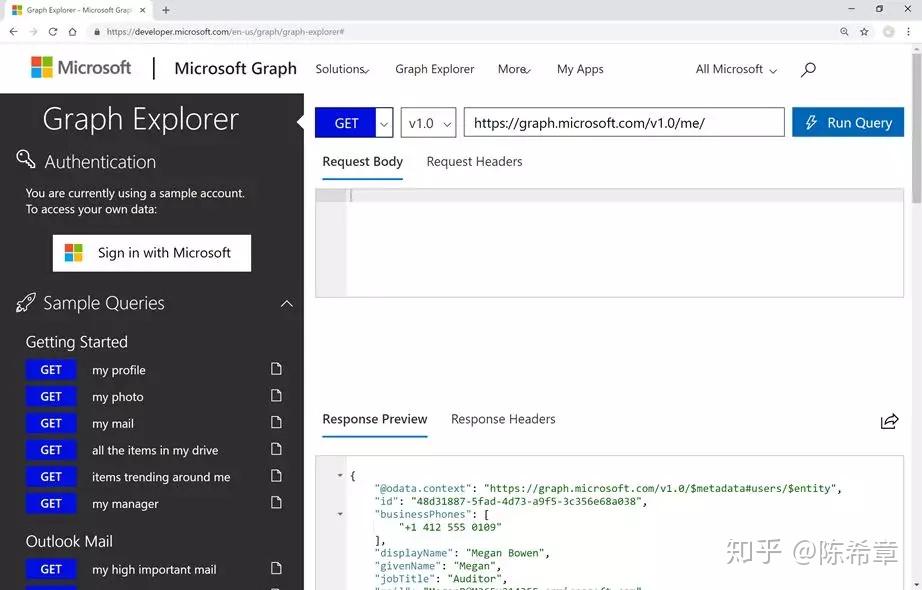Switch to the Response Headers tab
This screenshot has height=590, width=922.
[503, 419]
